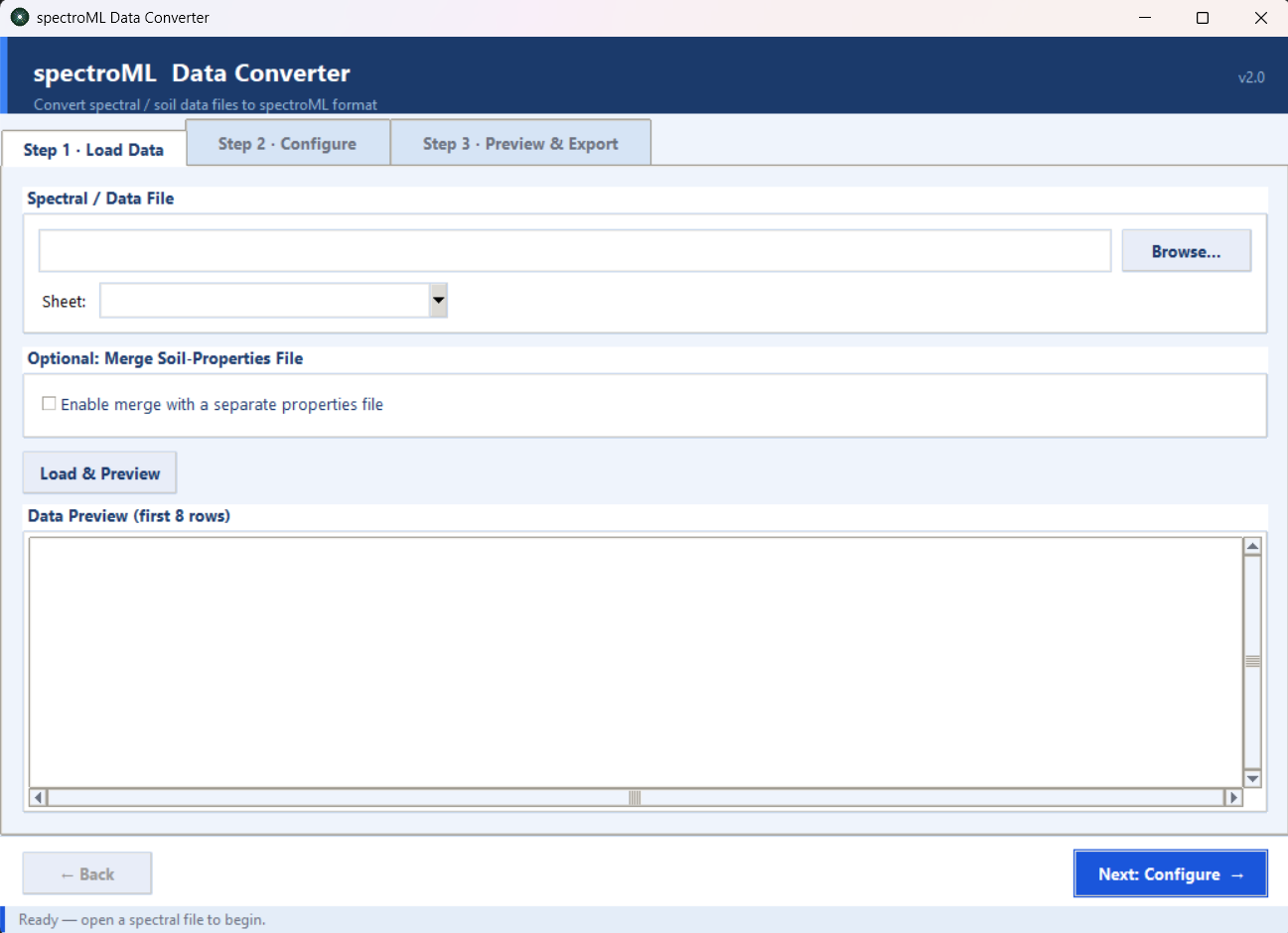Click inside the Data Preview text area

(x=636, y=662)
